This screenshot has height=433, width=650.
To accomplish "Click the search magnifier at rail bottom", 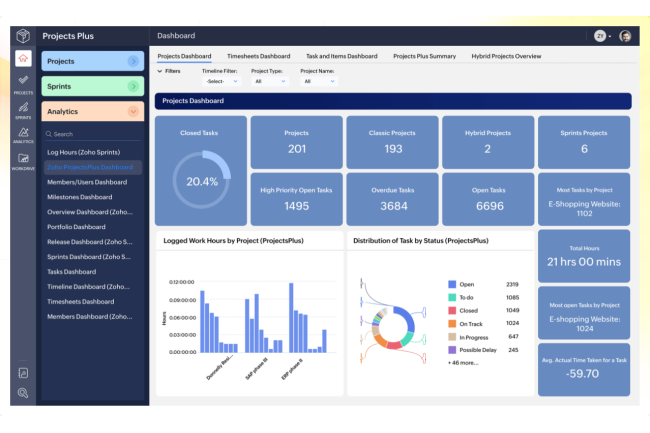I will click(23, 393).
